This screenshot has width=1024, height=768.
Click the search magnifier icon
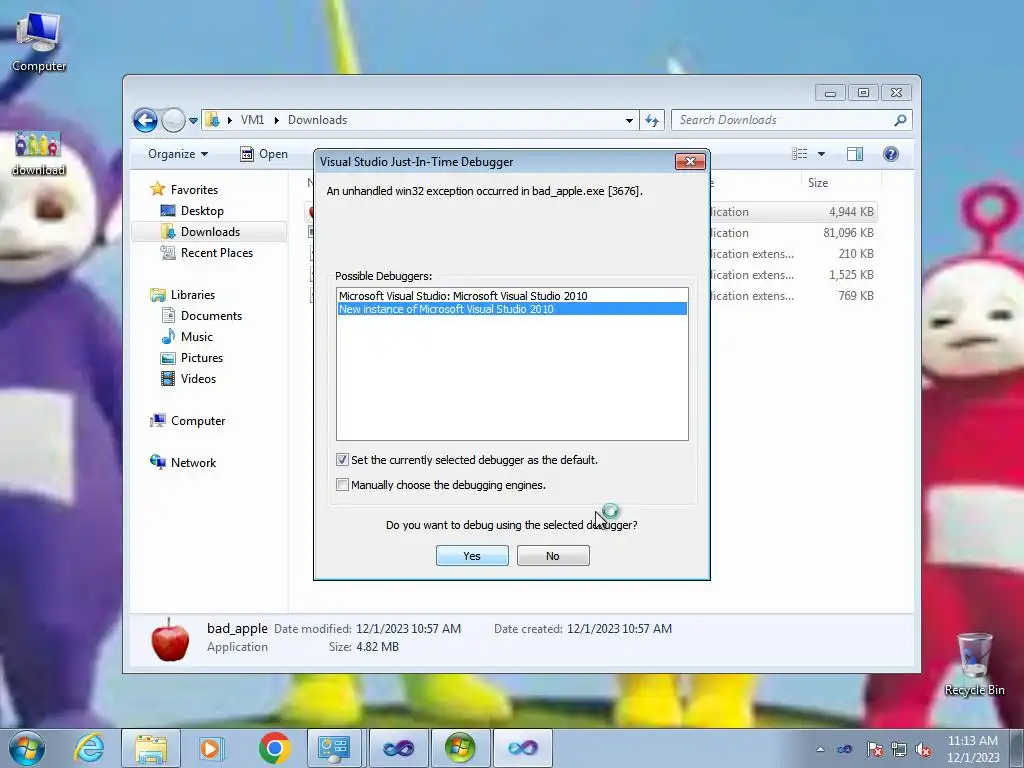[x=900, y=120]
